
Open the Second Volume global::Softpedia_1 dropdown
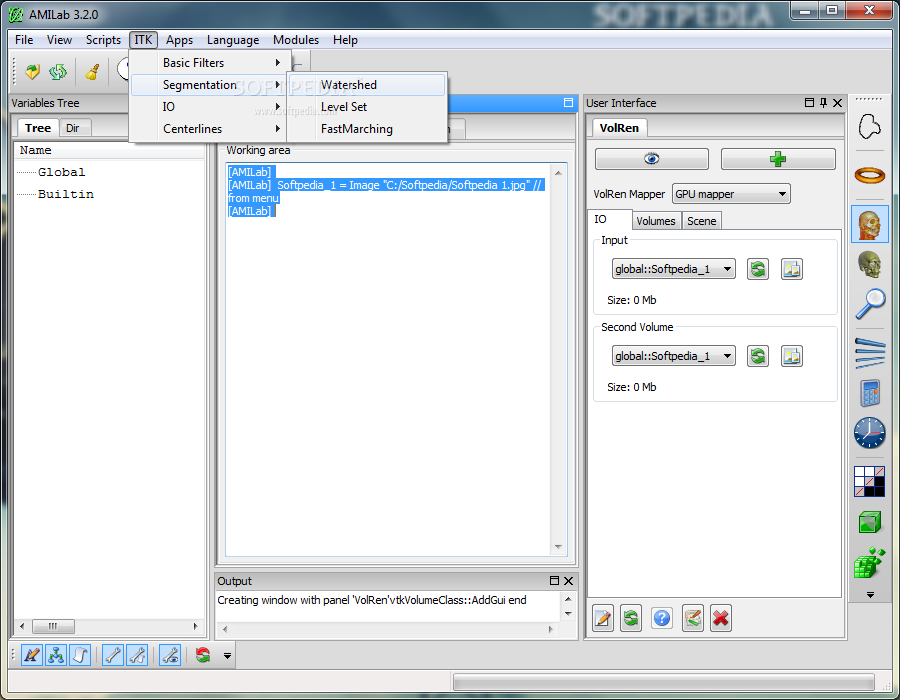pyautogui.click(x=673, y=356)
